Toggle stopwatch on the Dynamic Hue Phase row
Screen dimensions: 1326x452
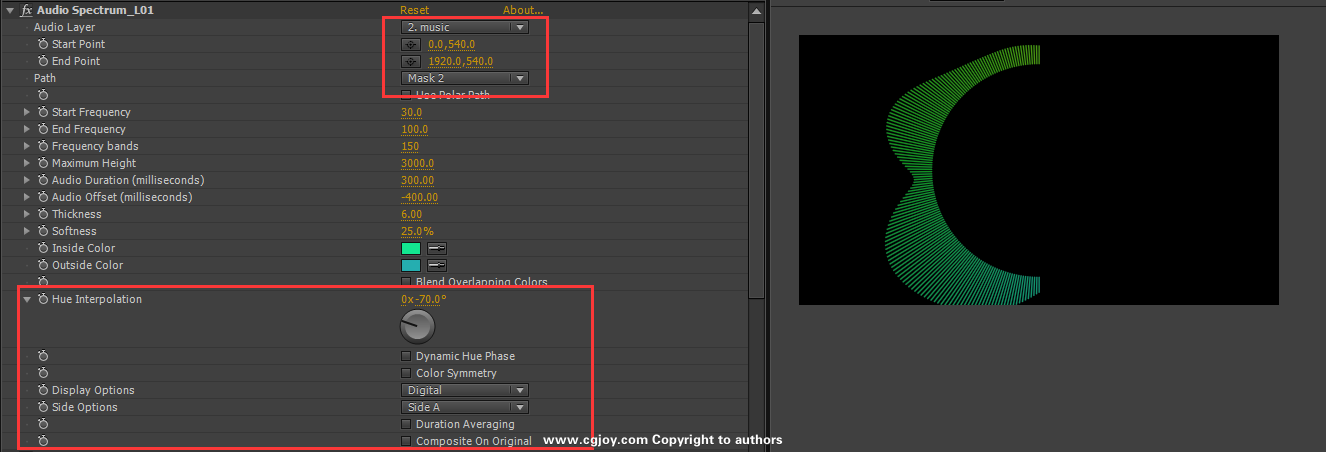43,356
